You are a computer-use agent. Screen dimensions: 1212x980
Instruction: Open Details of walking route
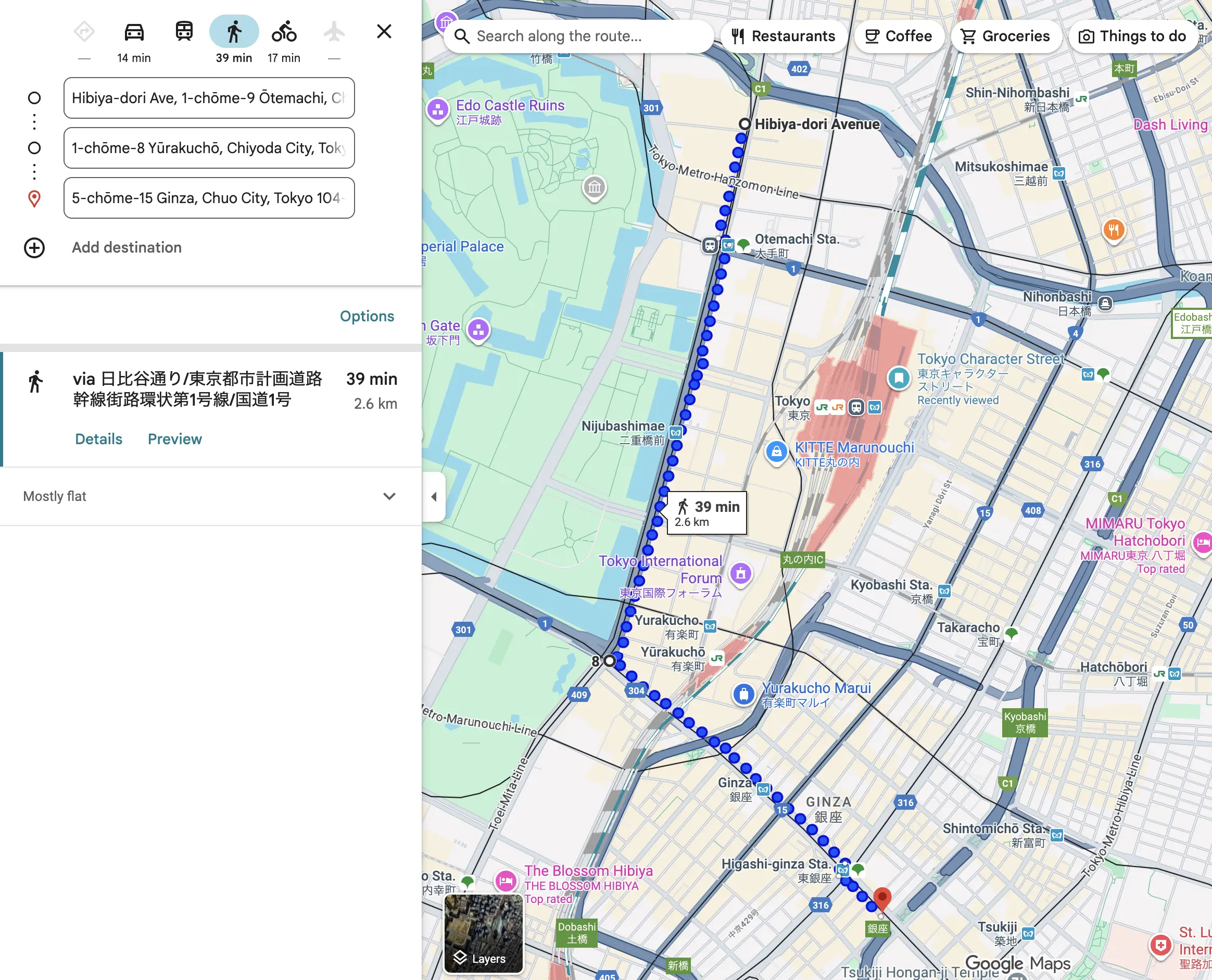coord(99,439)
